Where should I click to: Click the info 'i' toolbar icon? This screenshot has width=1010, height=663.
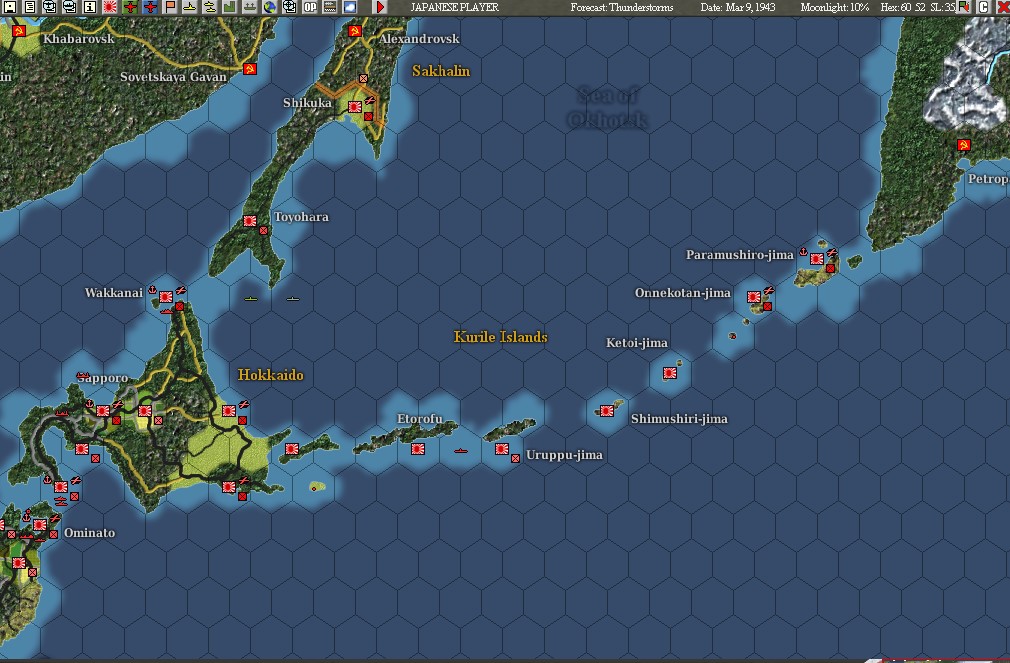coord(90,7)
